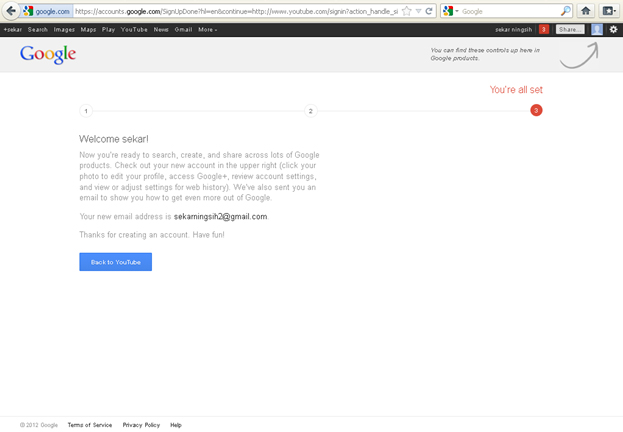The height and width of the screenshot is (432, 623).
Task: Open the Privacy Policy link
Action: [x=141, y=425]
